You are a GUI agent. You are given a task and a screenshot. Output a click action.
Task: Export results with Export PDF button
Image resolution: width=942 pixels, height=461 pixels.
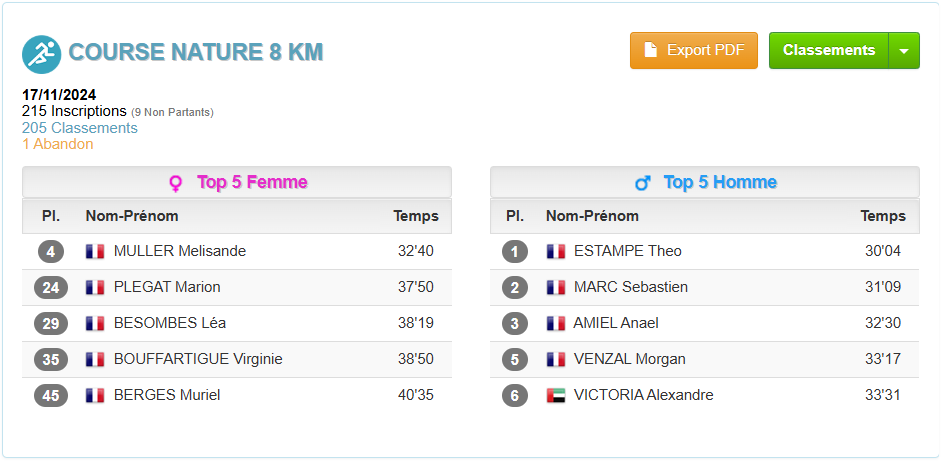coord(694,50)
